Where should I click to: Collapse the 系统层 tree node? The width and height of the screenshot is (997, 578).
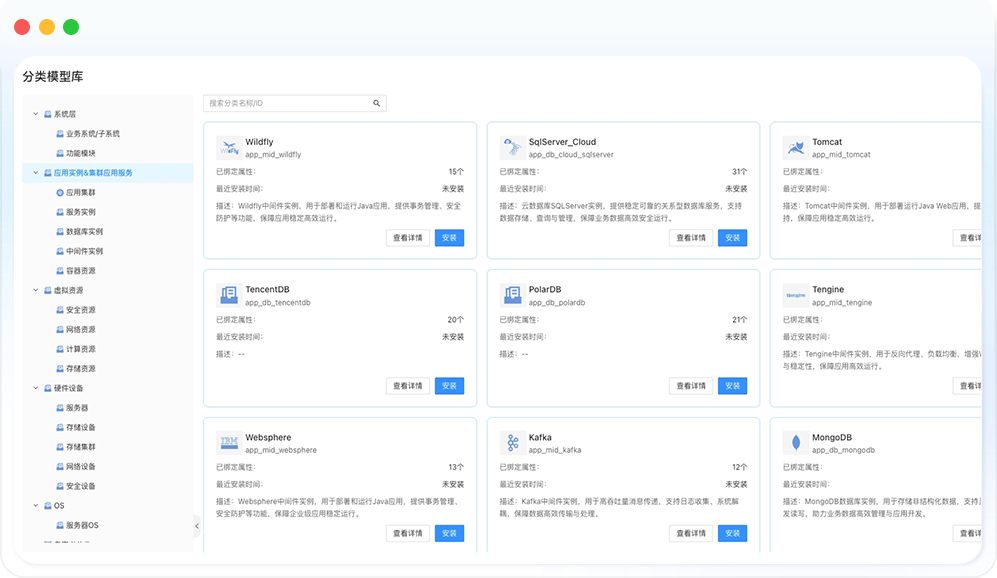click(x=36, y=114)
